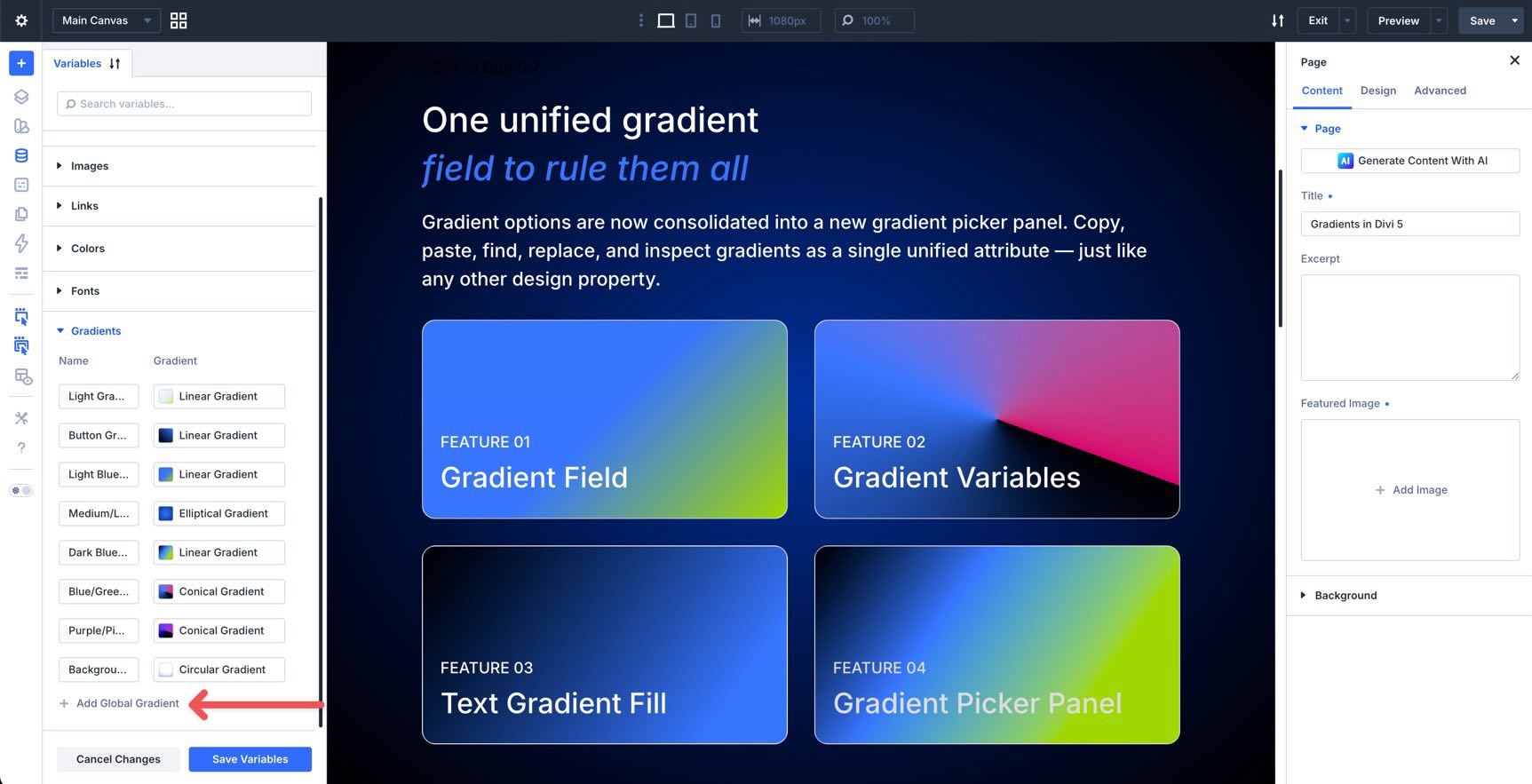This screenshot has height=784, width=1532.
Task: Click the Excerpt text area
Action: (1409, 328)
